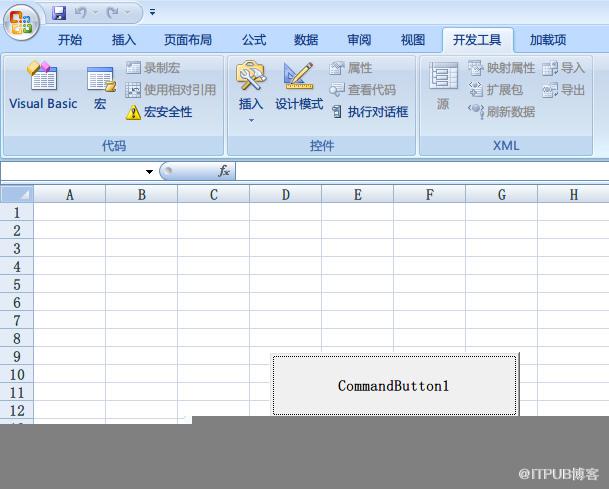Select column D header
Viewport: 609px width, 489px height.
285,194
